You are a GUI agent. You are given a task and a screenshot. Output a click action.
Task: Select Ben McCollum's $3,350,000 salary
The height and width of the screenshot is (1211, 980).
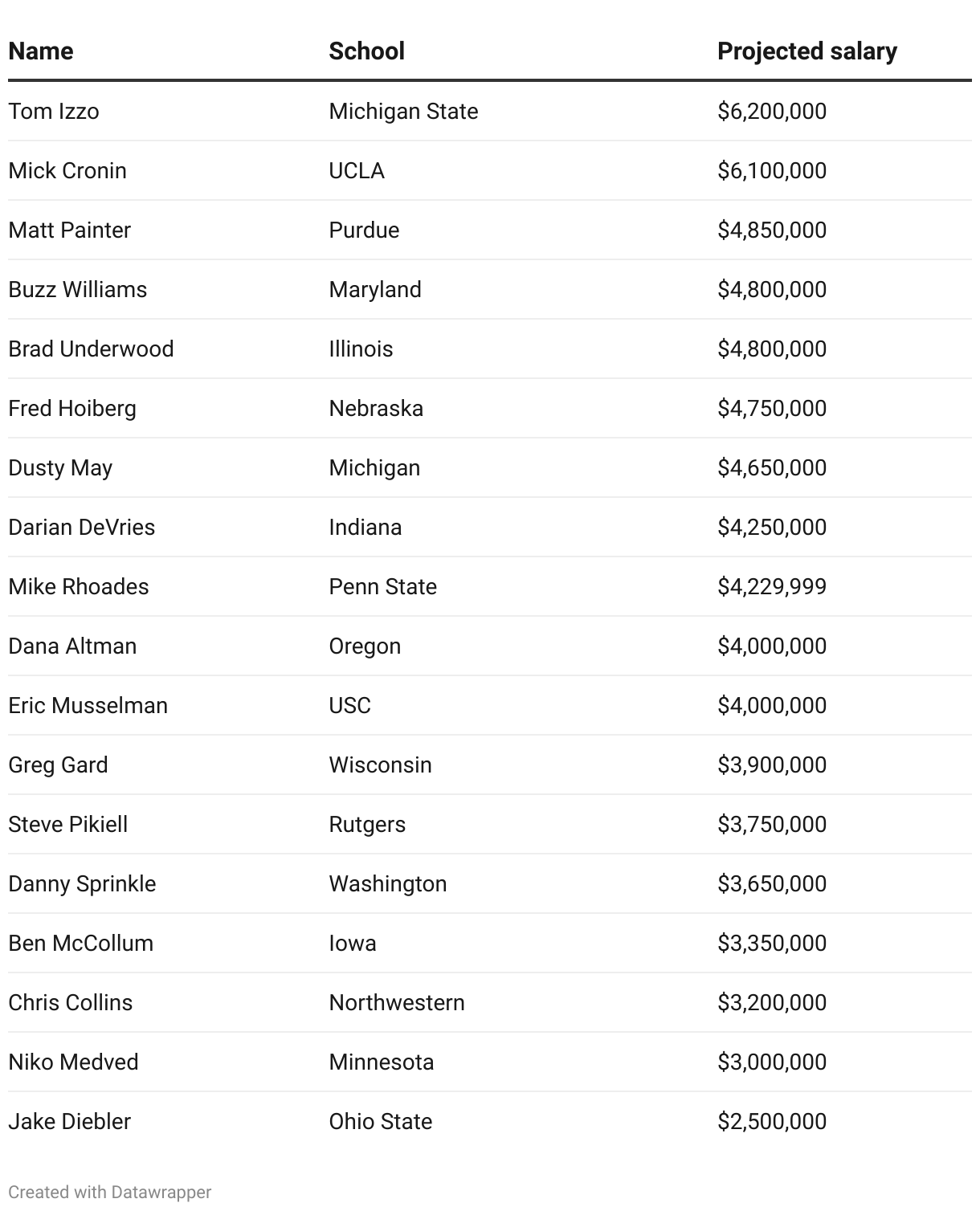pos(771,943)
